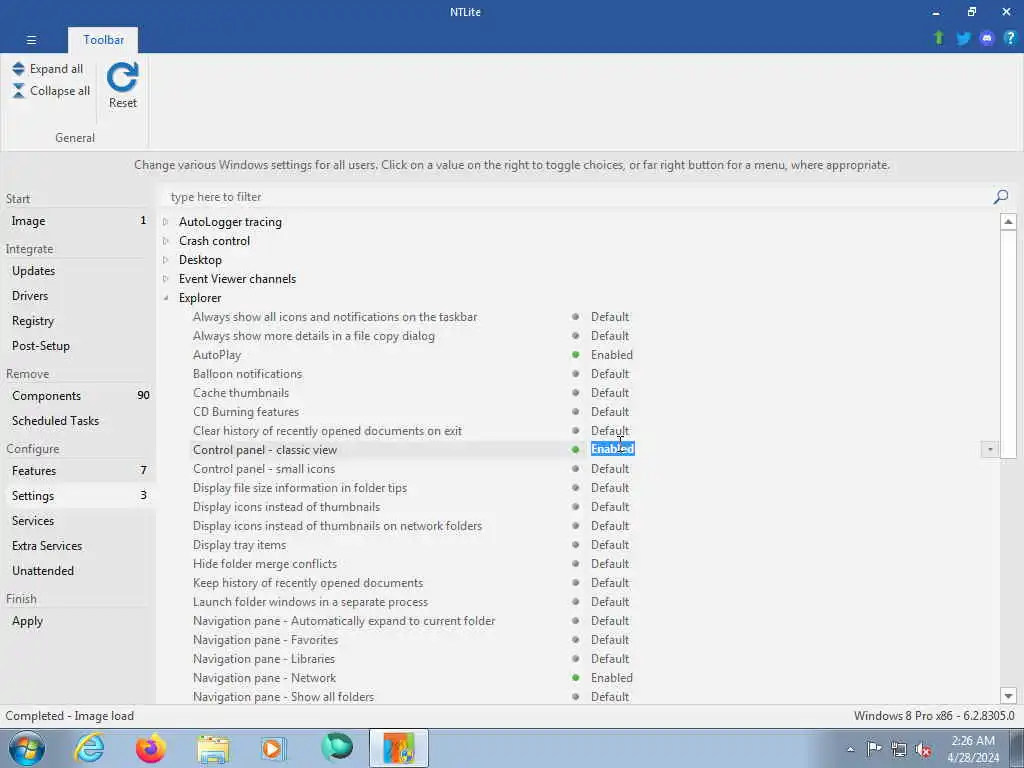Screen dimensions: 1024x768
Task: Click the Collapse all hourglass icon
Action: coord(18,91)
